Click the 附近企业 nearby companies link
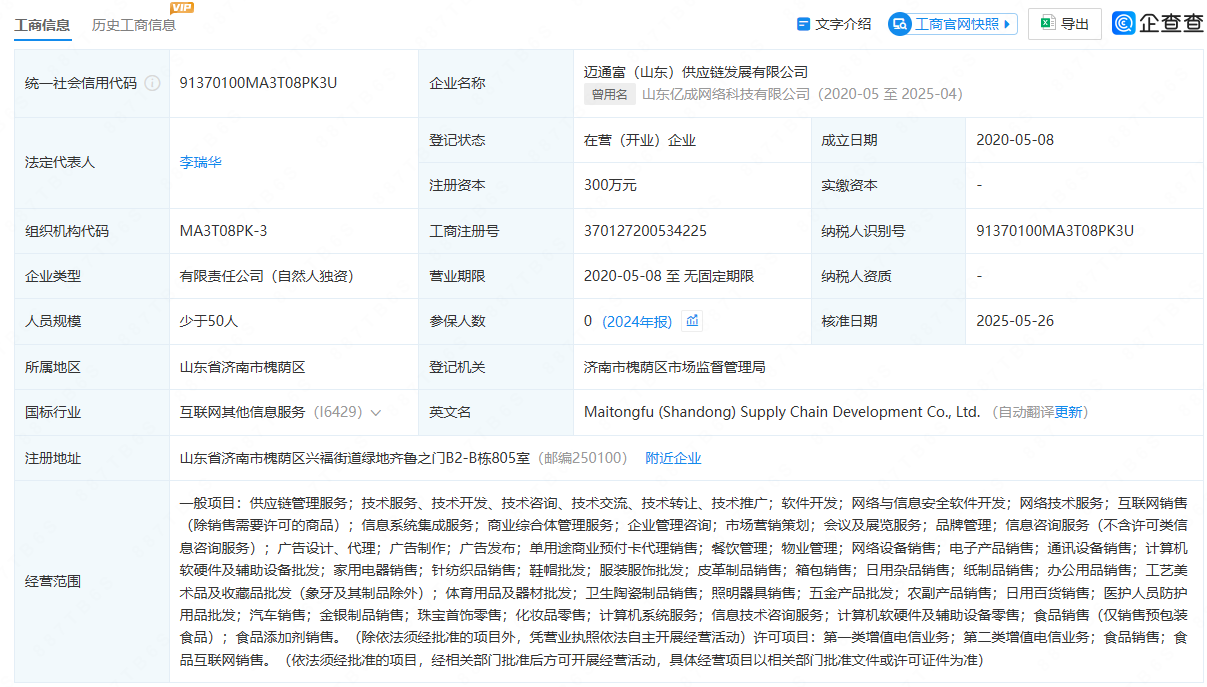1207x687 pixels. coord(673,458)
